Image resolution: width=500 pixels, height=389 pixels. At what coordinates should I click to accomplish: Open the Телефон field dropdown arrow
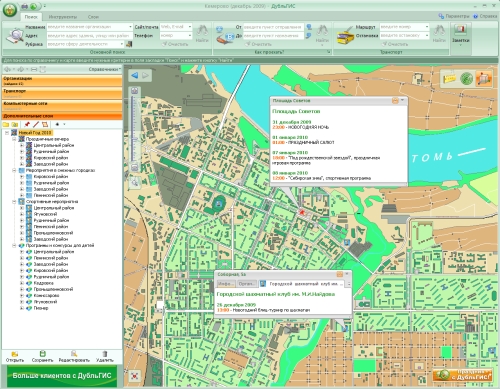coord(190,35)
